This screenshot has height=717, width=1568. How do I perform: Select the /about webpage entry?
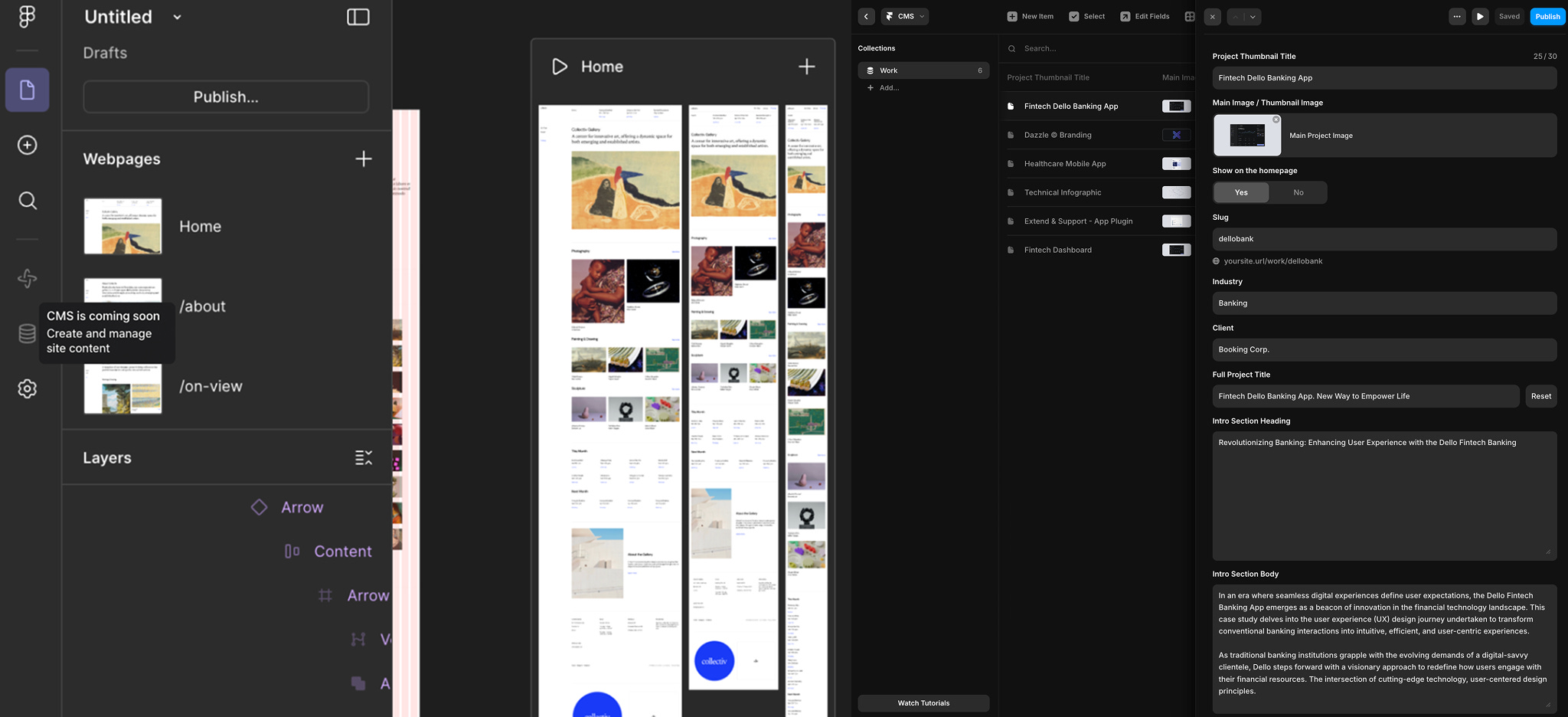[202, 306]
